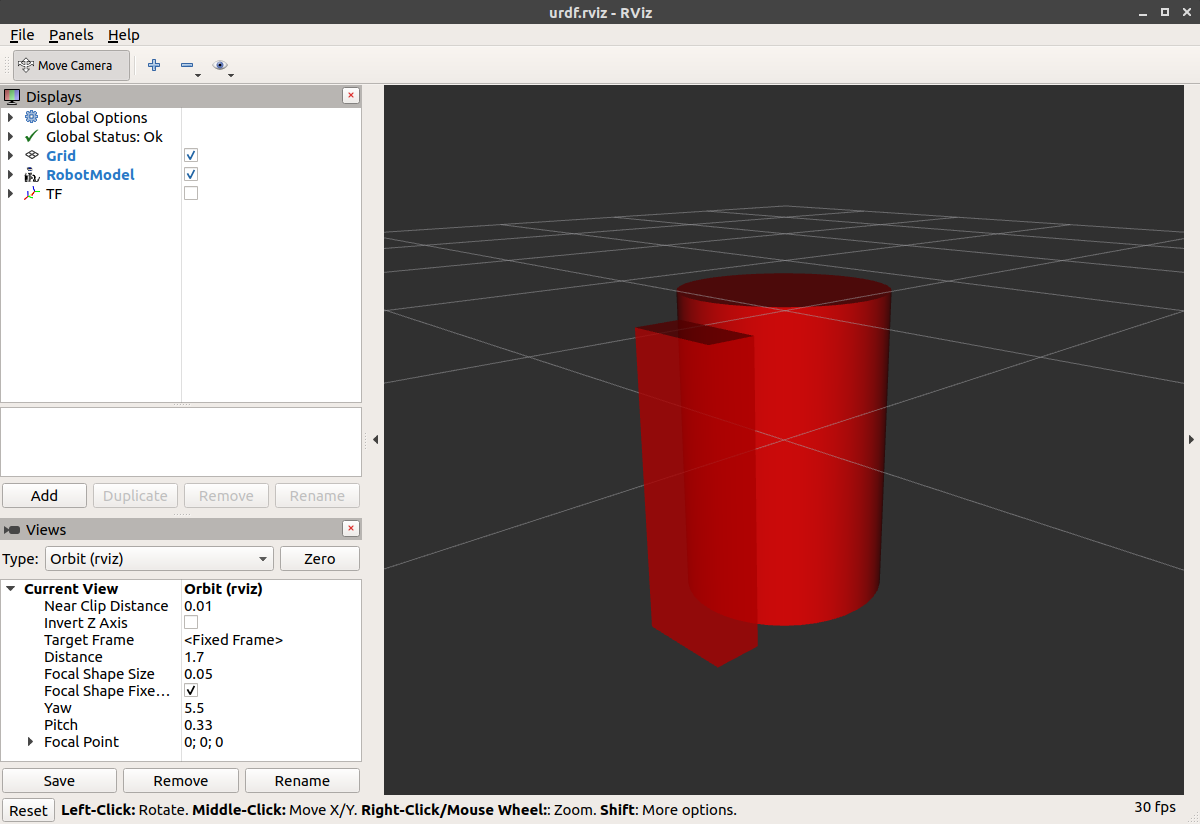Viewport: 1200px width, 824px height.
Task: Open the view Type dropdown
Action: coord(159,559)
